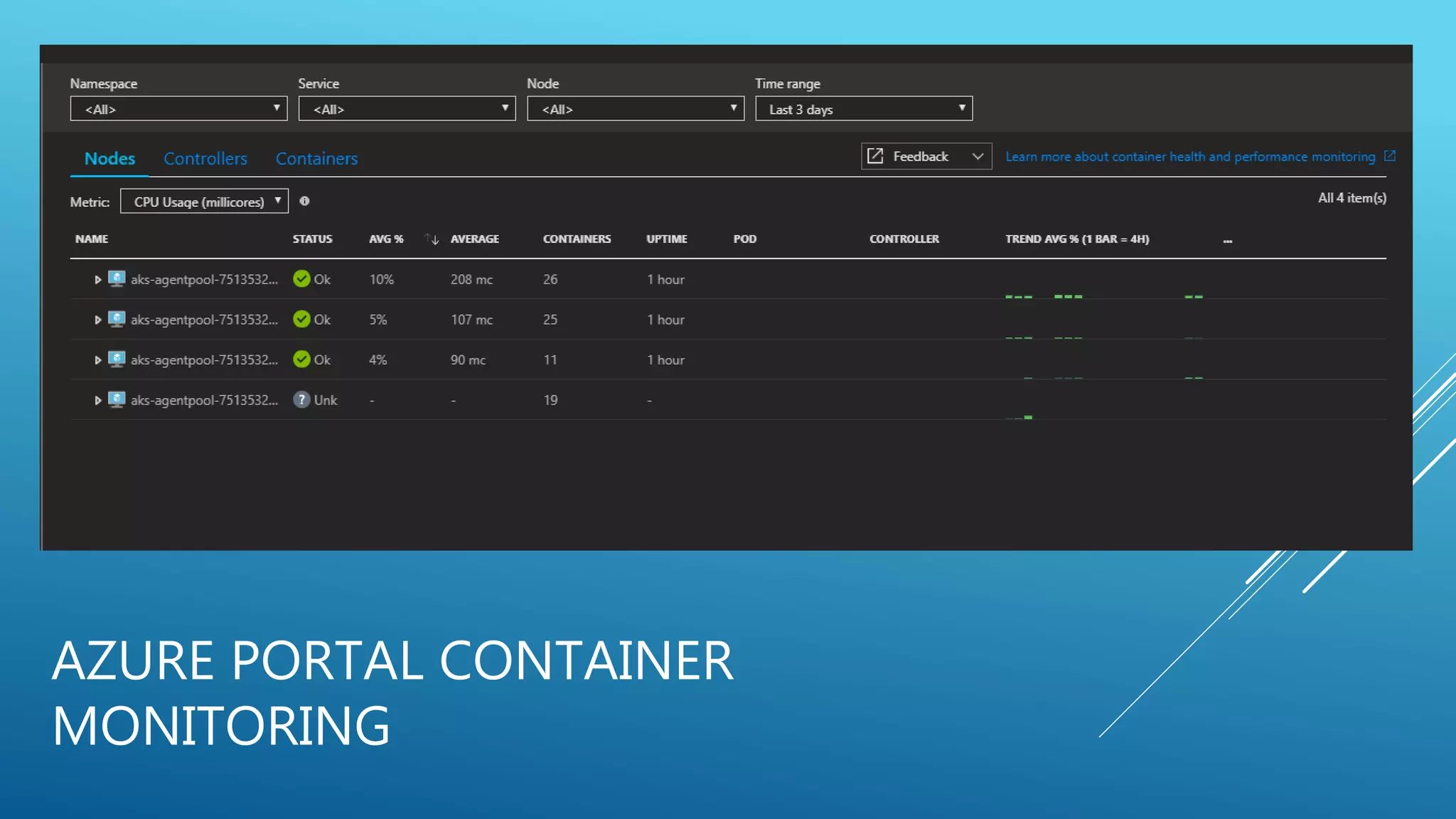
Task: Sort by NAME column header
Action: (92, 239)
